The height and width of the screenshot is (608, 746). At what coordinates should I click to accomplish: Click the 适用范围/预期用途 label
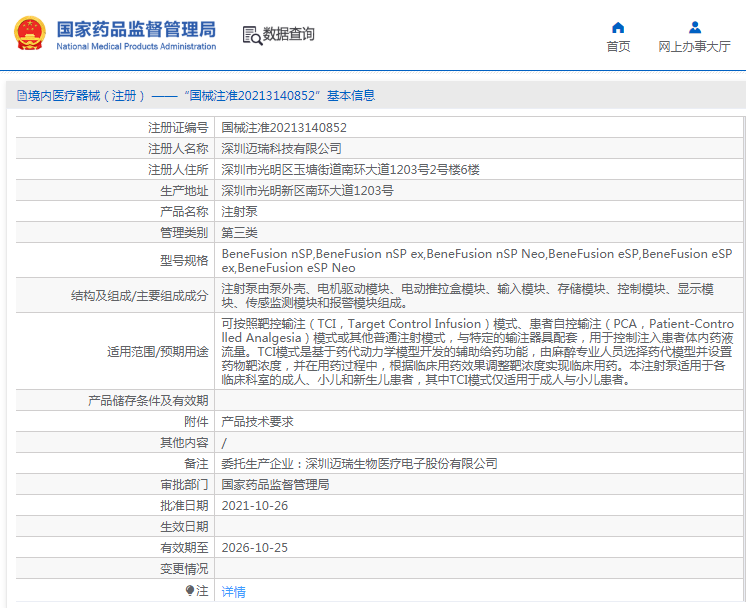(158, 352)
